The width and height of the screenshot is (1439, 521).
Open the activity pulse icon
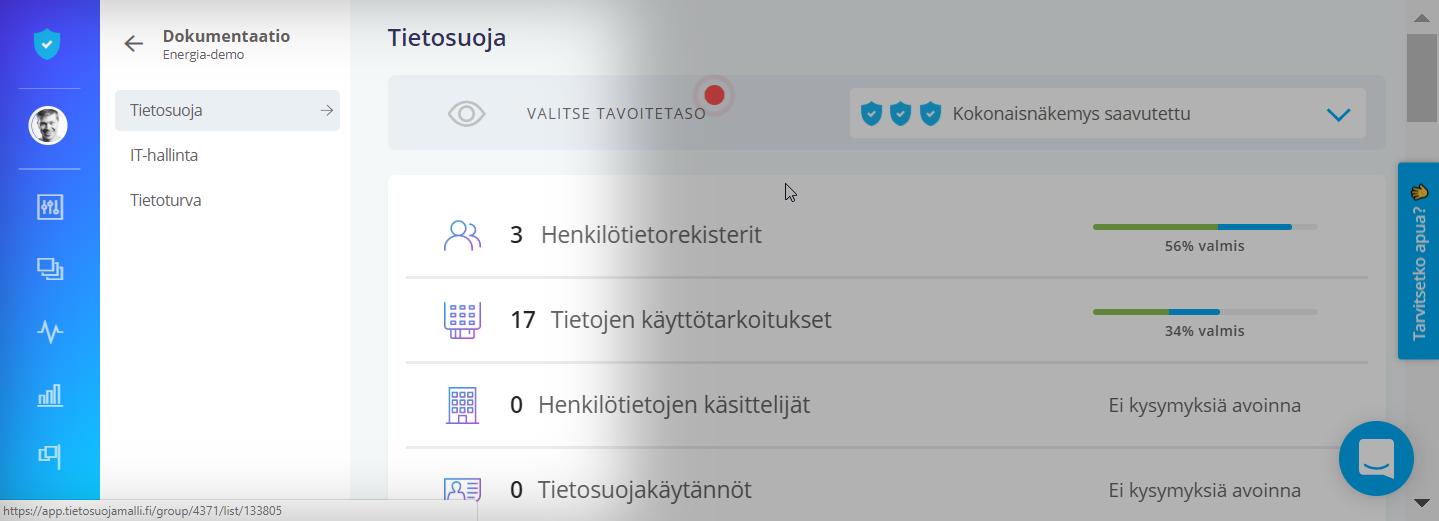(x=50, y=332)
